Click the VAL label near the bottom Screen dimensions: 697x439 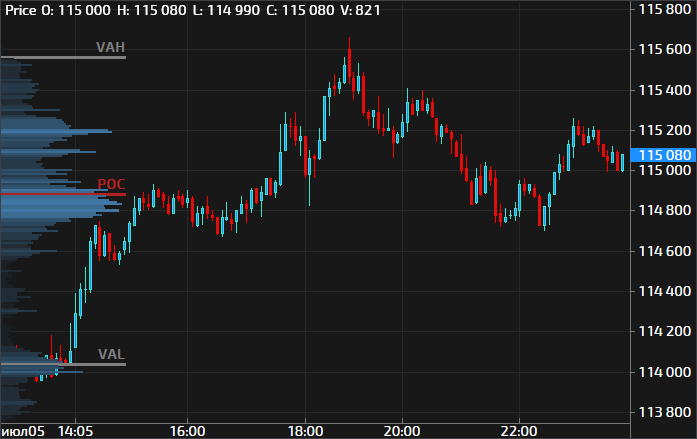coord(111,354)
